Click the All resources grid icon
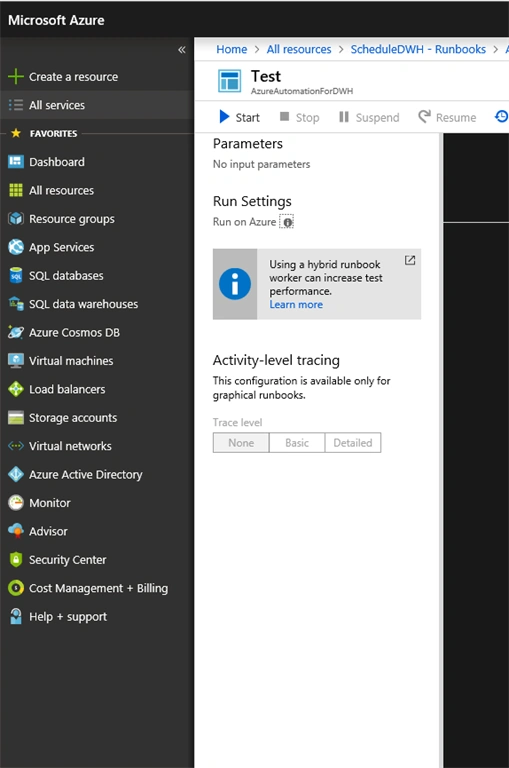509x768 pixels. coord(16,190)
